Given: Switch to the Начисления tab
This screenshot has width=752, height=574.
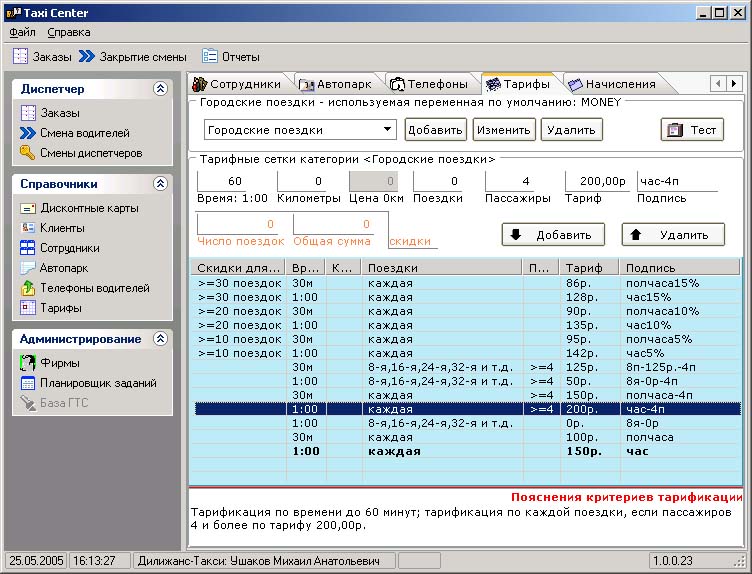Looking at the screenshot, I should coord(612,84).
